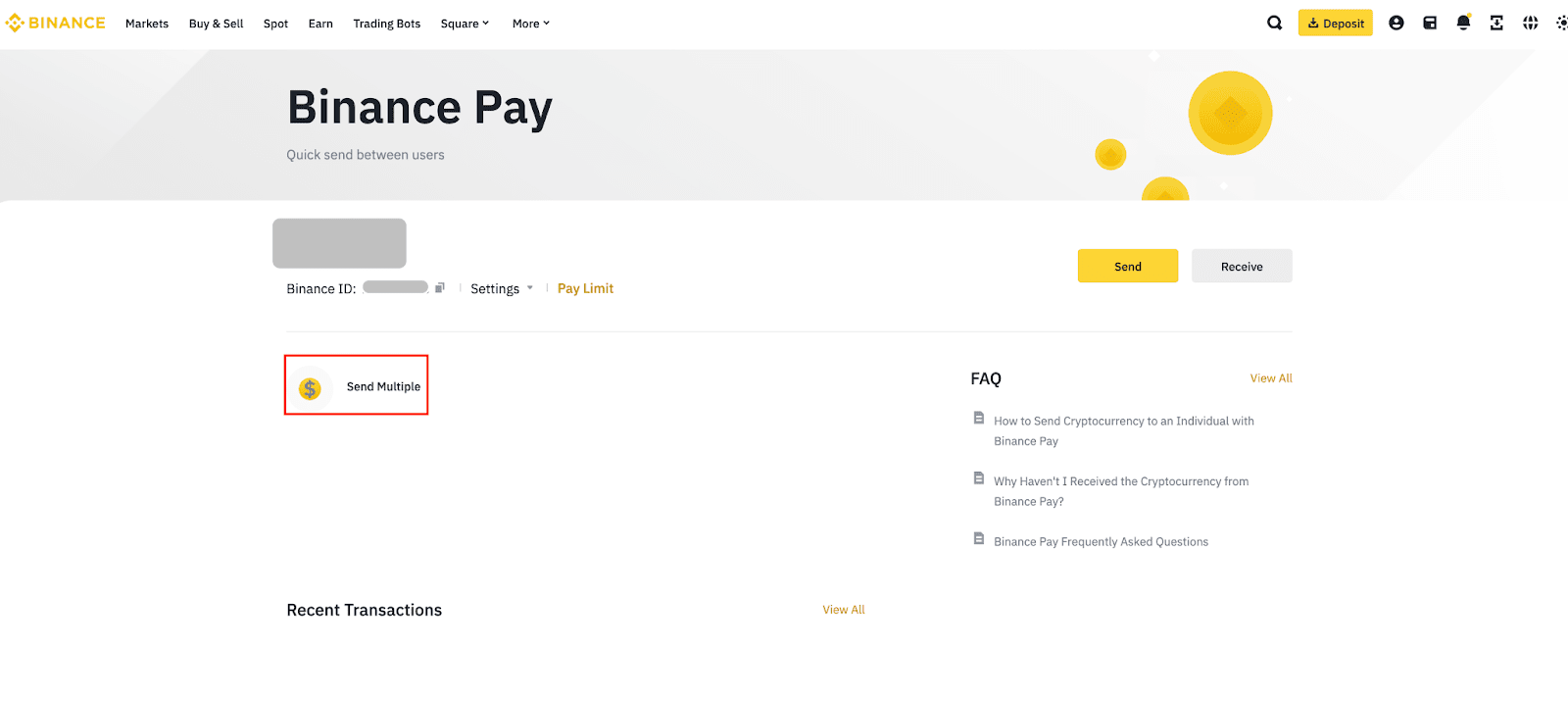Open 'Binance Pay Frequently Asked Questions' link
This screenshot has height=702, width=1568.
click(x=1101, y=541)
